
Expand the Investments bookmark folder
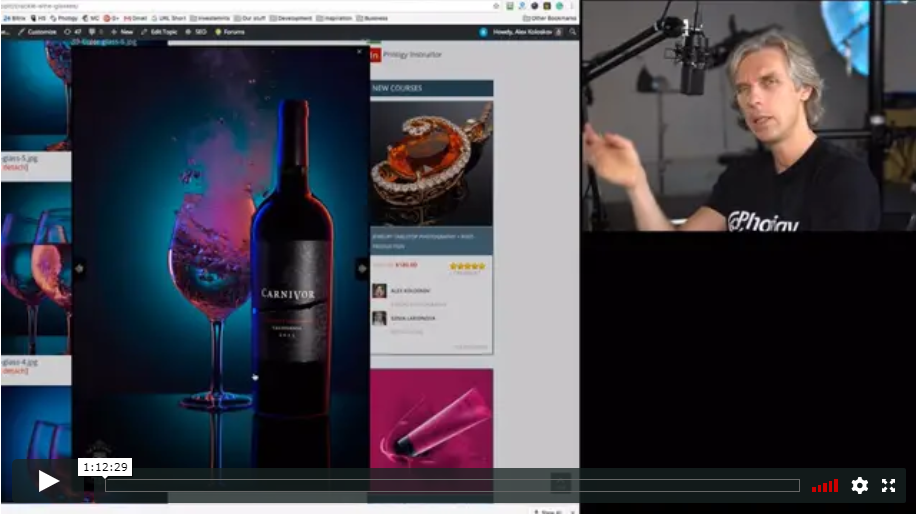point(210,18)
